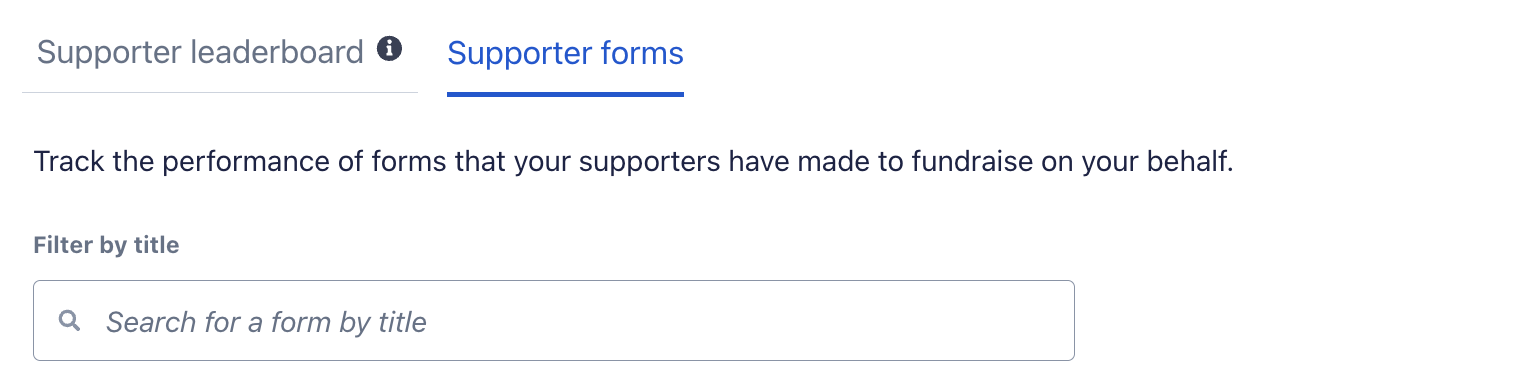Switch to the Supporter forms tab
Image resolution: width=1526 pixels, height=386 pixels.
click(565, 52)
